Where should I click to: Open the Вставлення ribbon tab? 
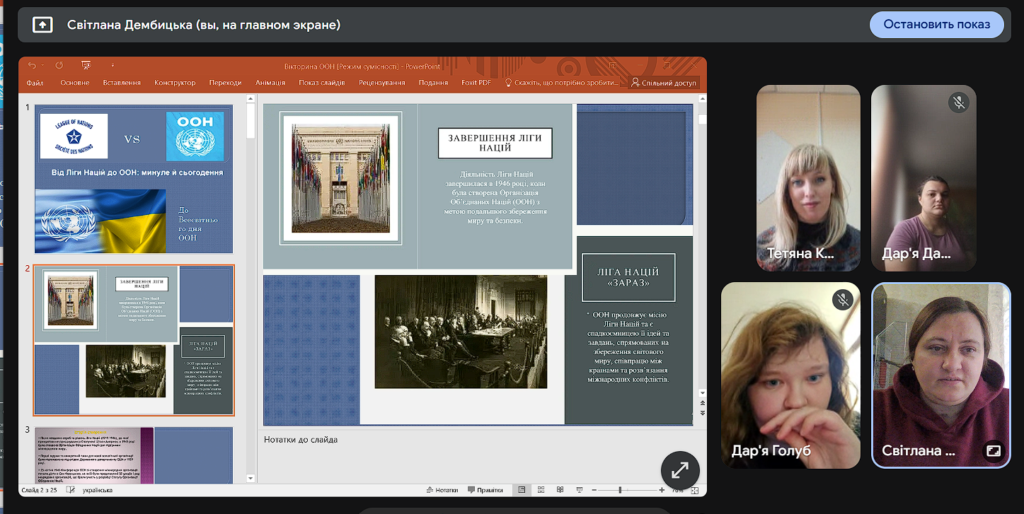(121, 83)
